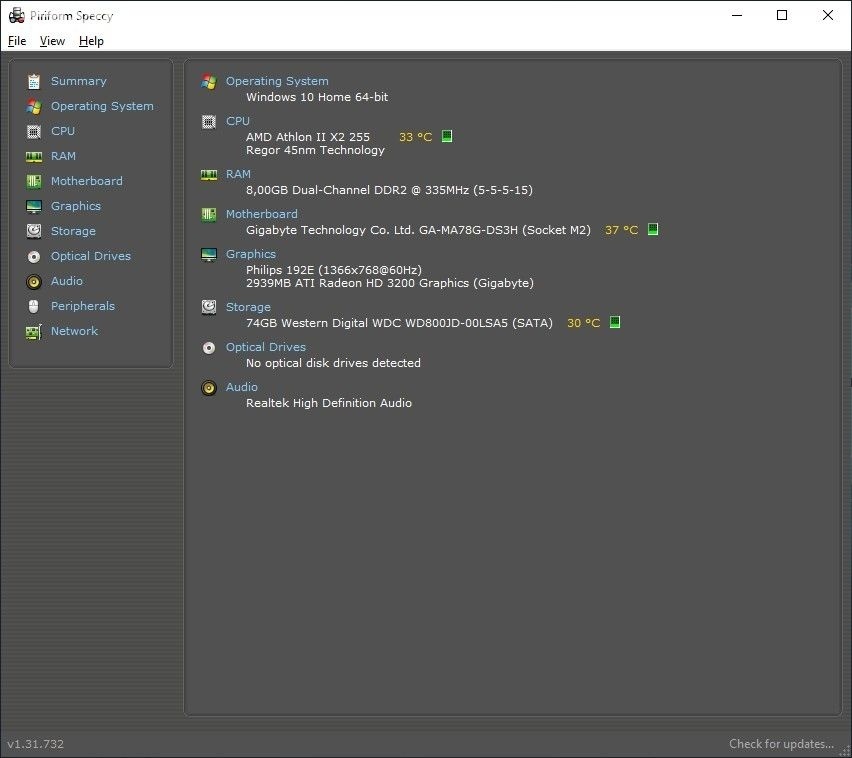This screenshot has width=852, height=758.
Task: Click the Storage disk icon in sidebar
Action: [x=34, y=231]
